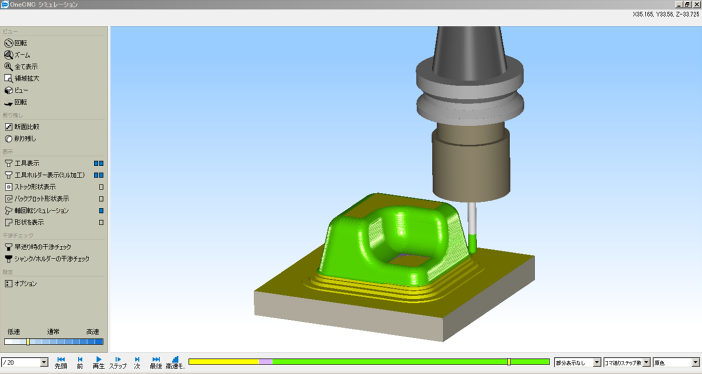Run シャンク/ホルダーの干渉チェック holder collision check
Screen dimensions: 702x374
(x=47, y=259)
